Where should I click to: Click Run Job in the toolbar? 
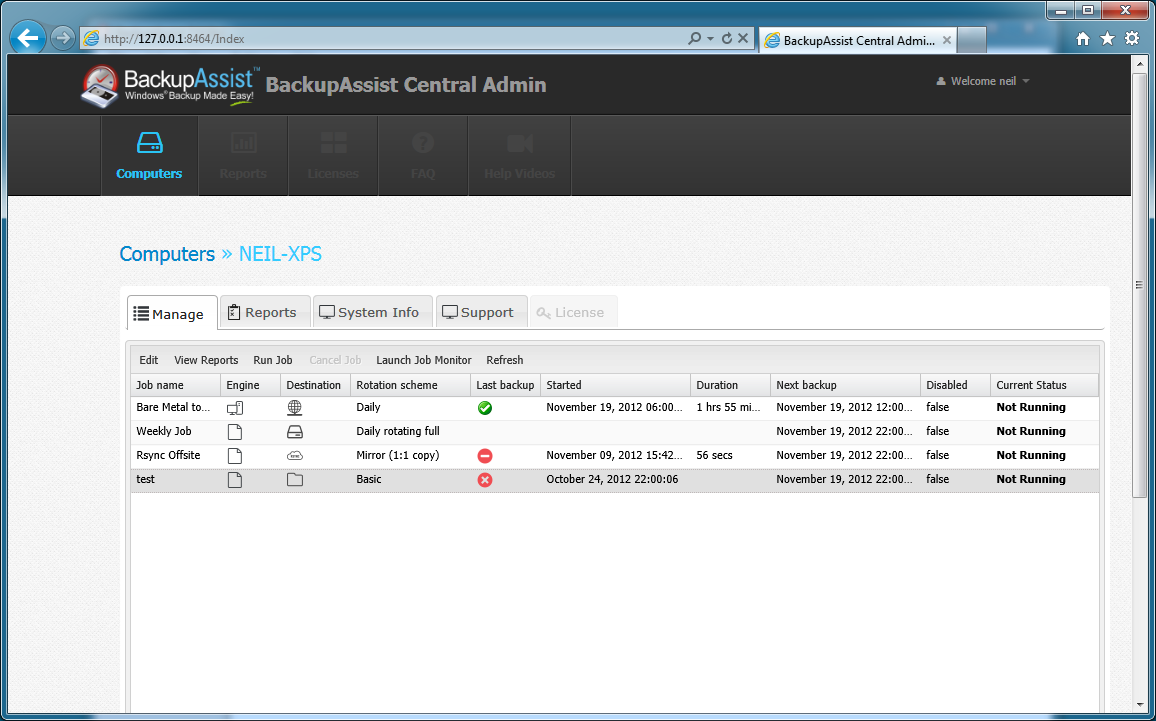273,360
